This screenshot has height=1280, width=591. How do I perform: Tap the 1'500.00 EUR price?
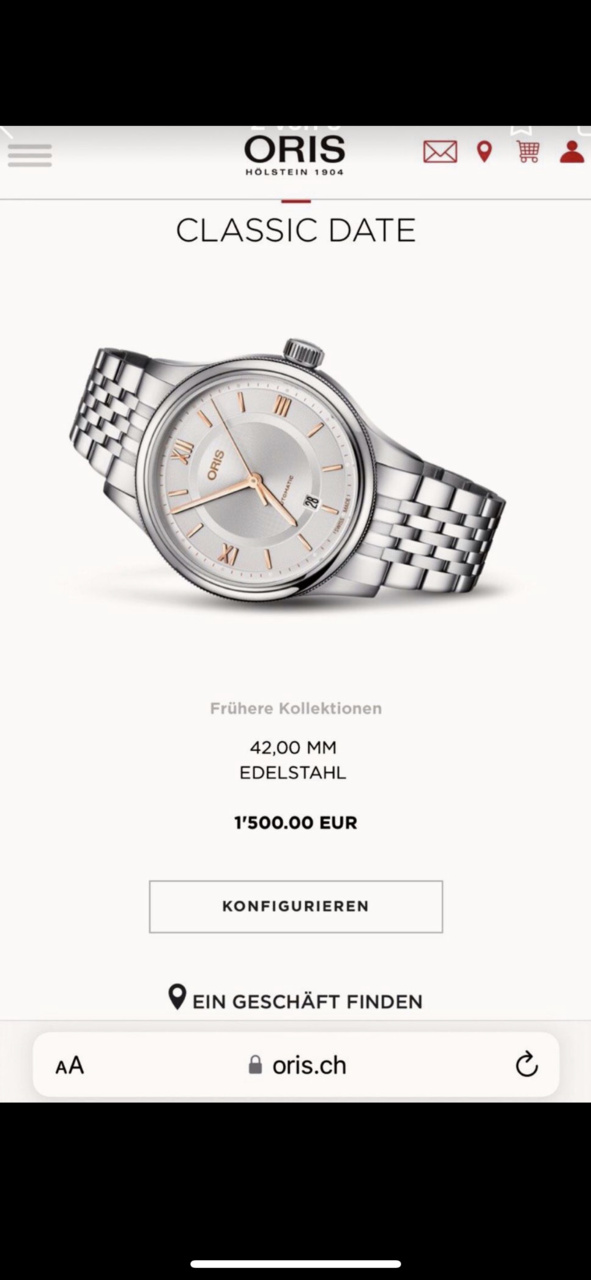tap(296, 823)
